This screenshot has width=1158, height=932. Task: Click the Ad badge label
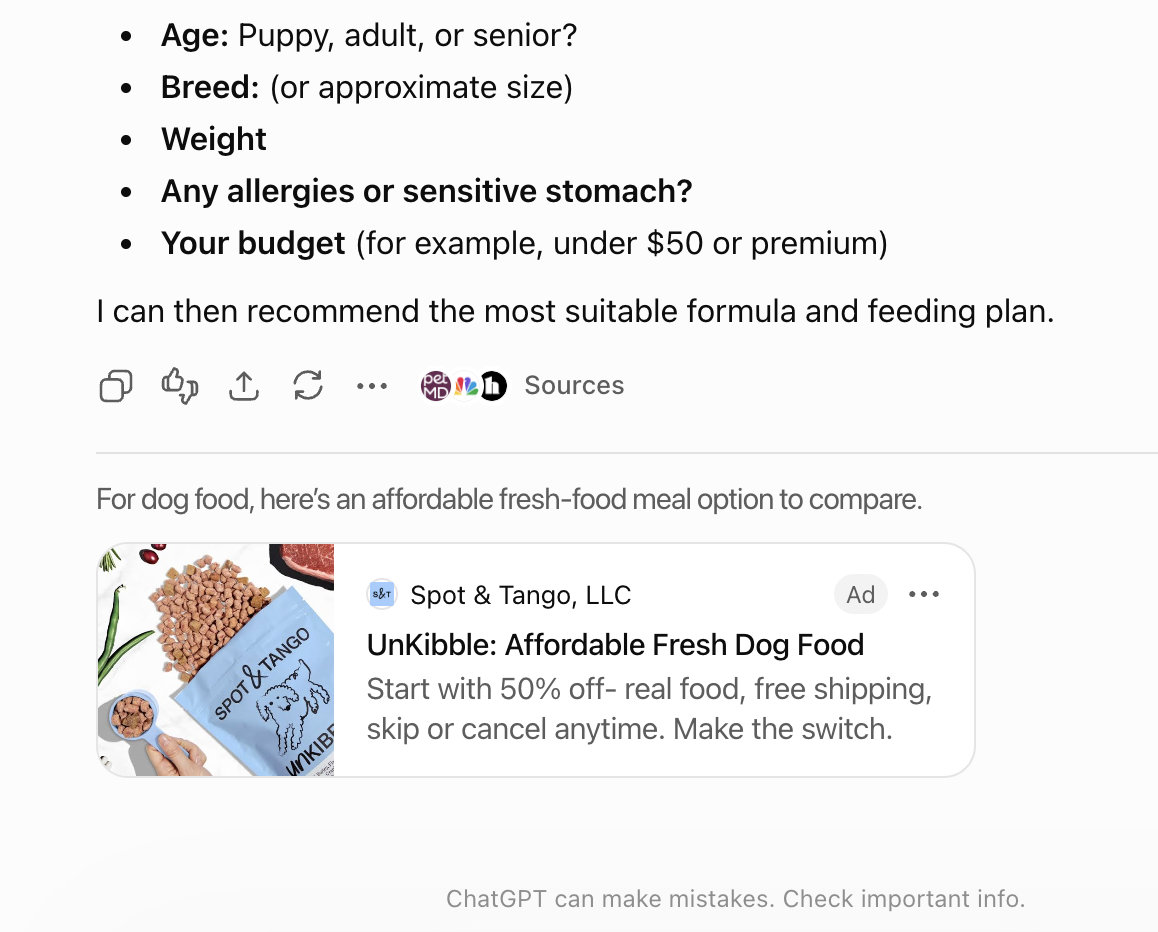point(860,595)
